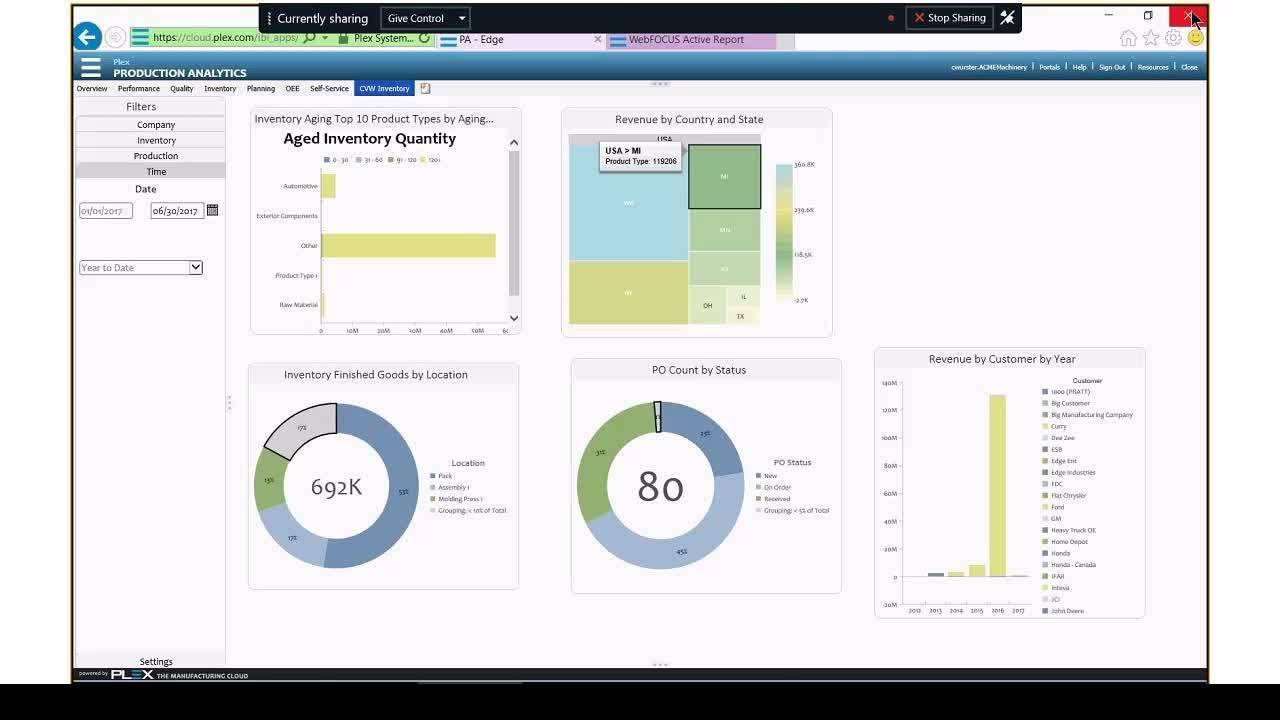
Task: Click the Sign Out link
Action: tap(1112, 67)
